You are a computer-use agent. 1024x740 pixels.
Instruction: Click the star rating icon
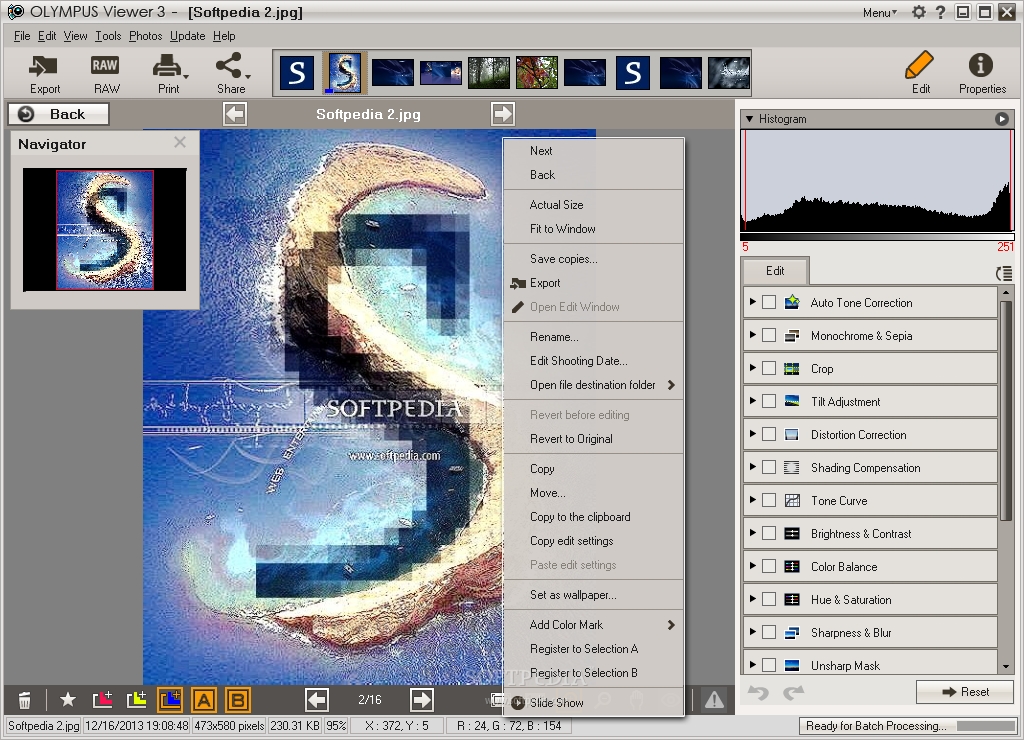67,700
